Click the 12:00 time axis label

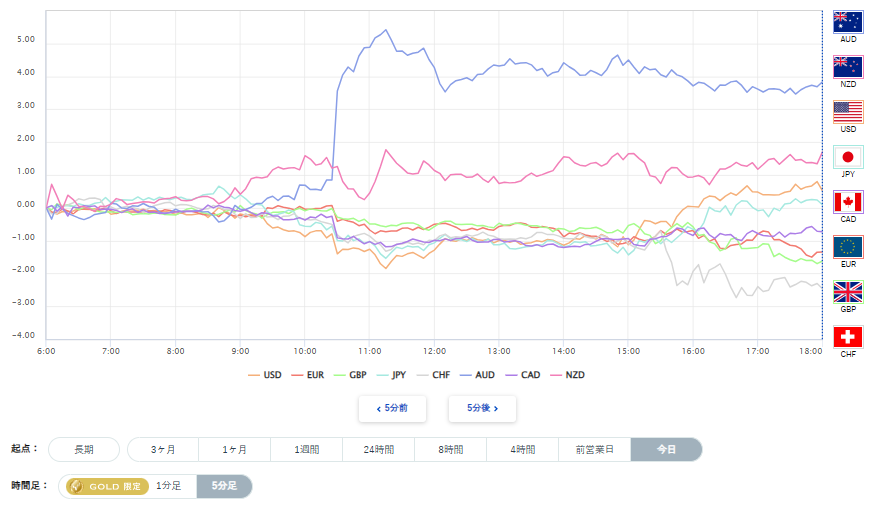[x=434, y=351]
